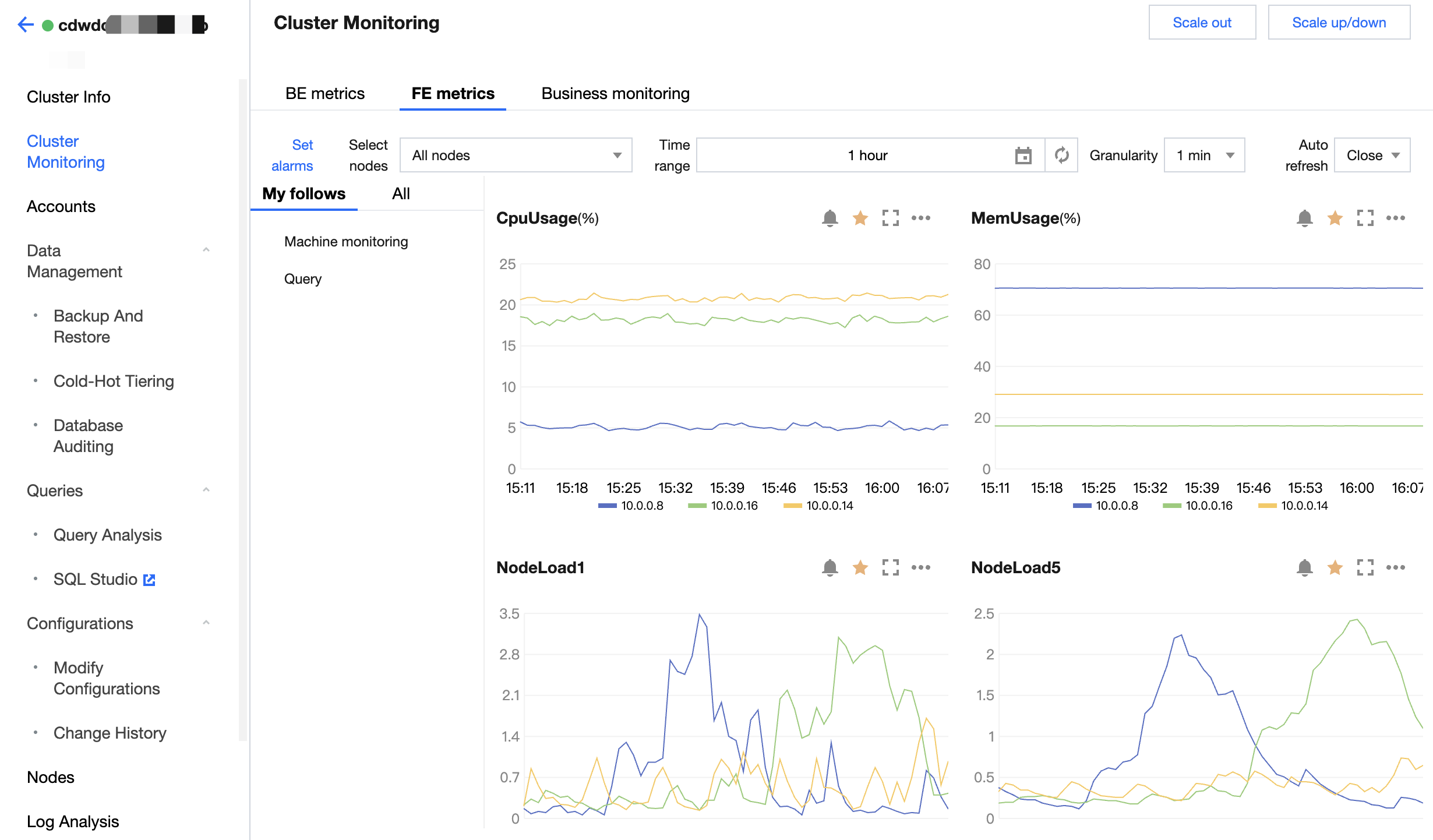Click the calendar icon in Time range

click(x=1023, y=156)
